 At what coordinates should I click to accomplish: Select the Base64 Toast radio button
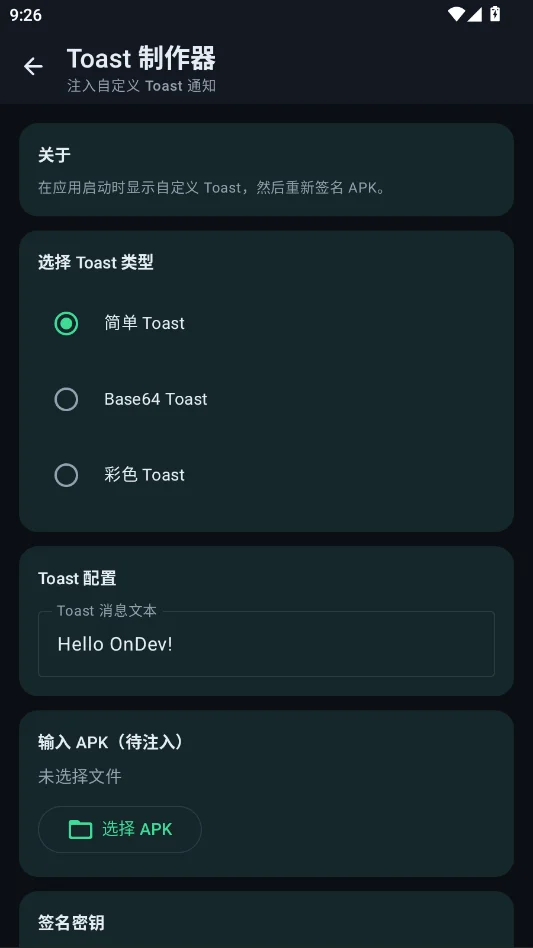(66, 400)
